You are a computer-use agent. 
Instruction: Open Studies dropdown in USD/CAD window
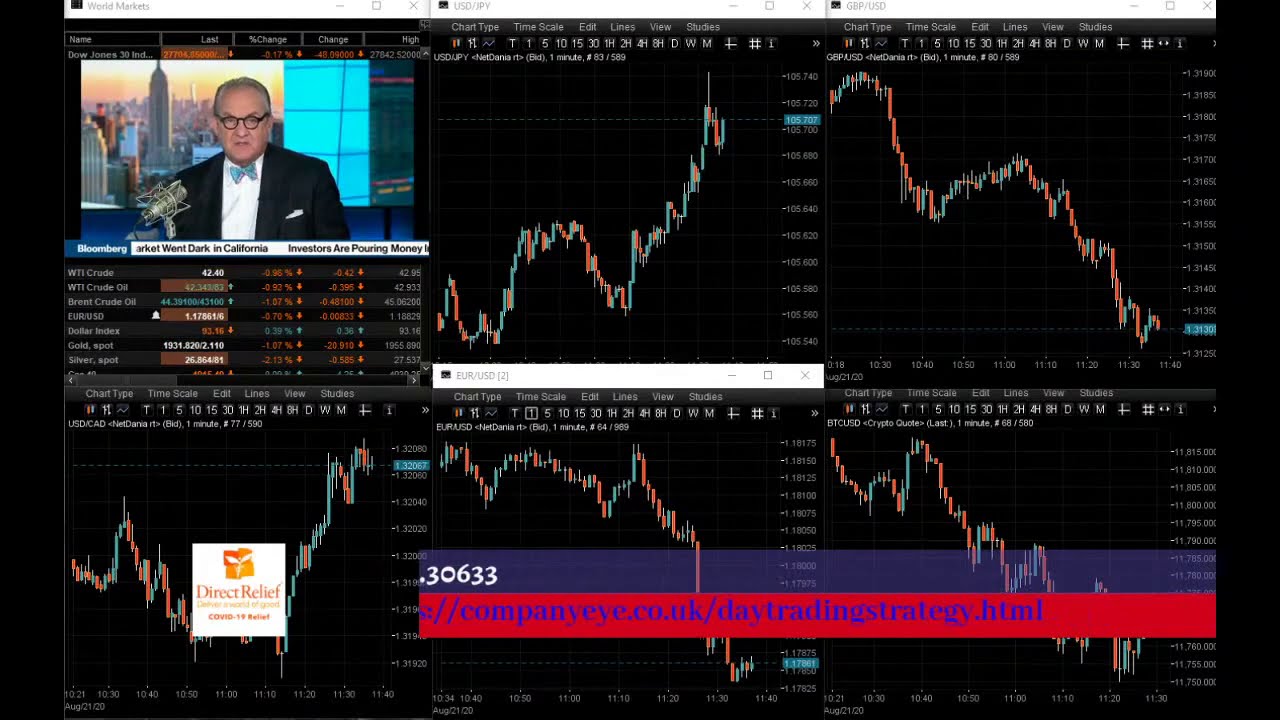(x=337, y=394)
